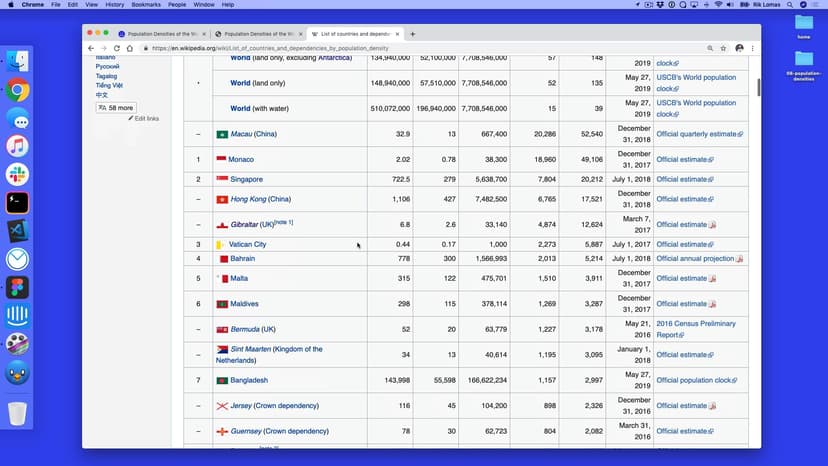
Task: Open the Singapore country link
Action: 246,179
